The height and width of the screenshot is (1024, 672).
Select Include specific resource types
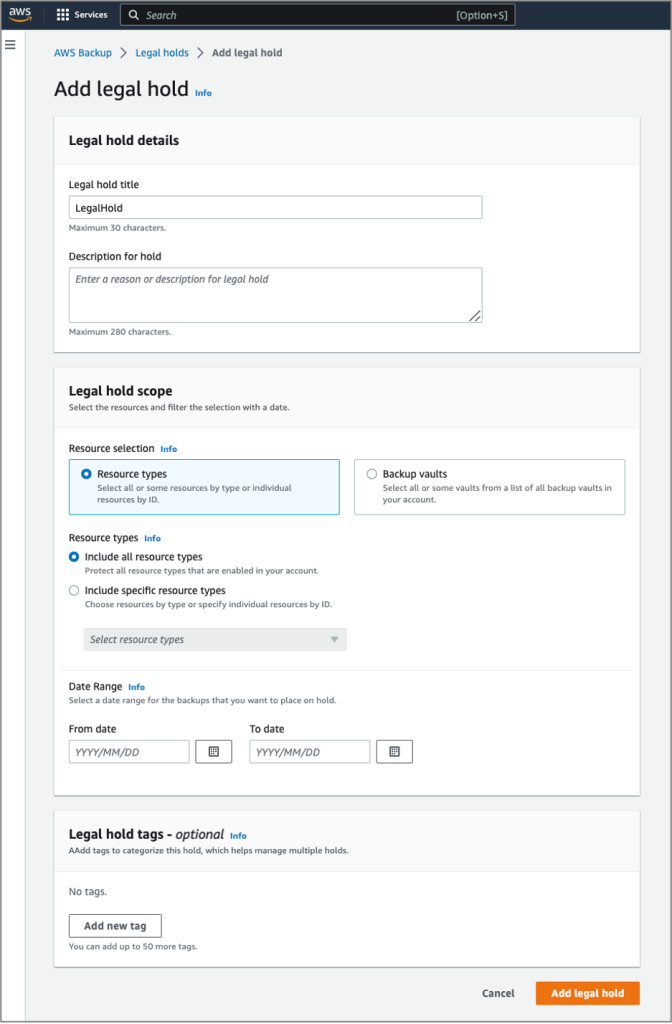pos(74,590)
